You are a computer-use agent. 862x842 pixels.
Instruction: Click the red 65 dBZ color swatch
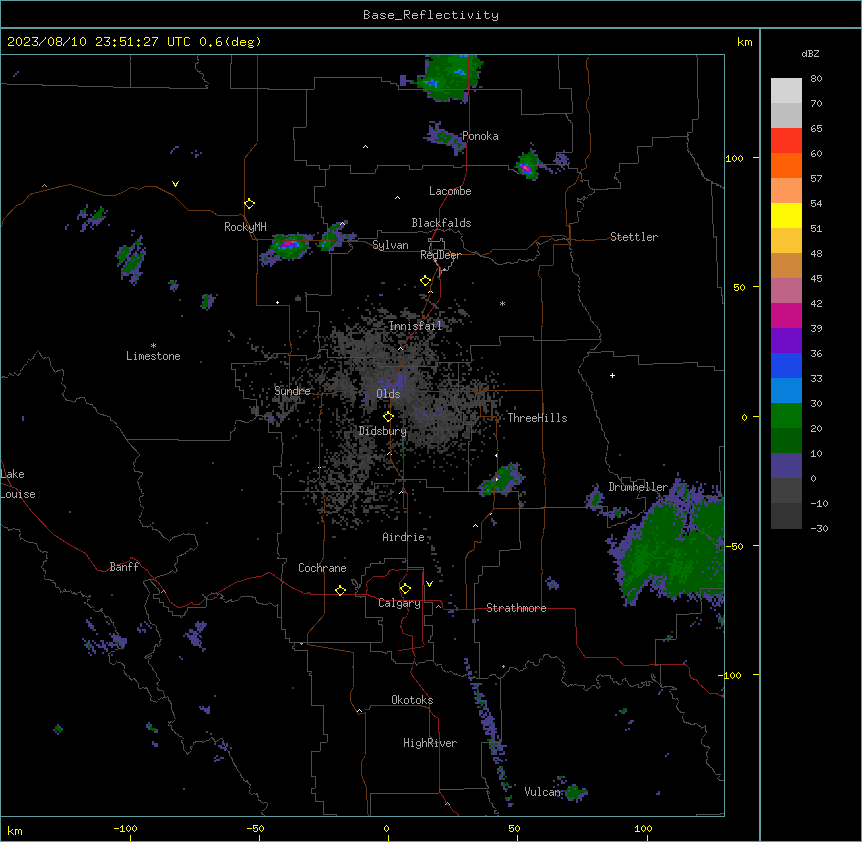(x=786, y=140)
